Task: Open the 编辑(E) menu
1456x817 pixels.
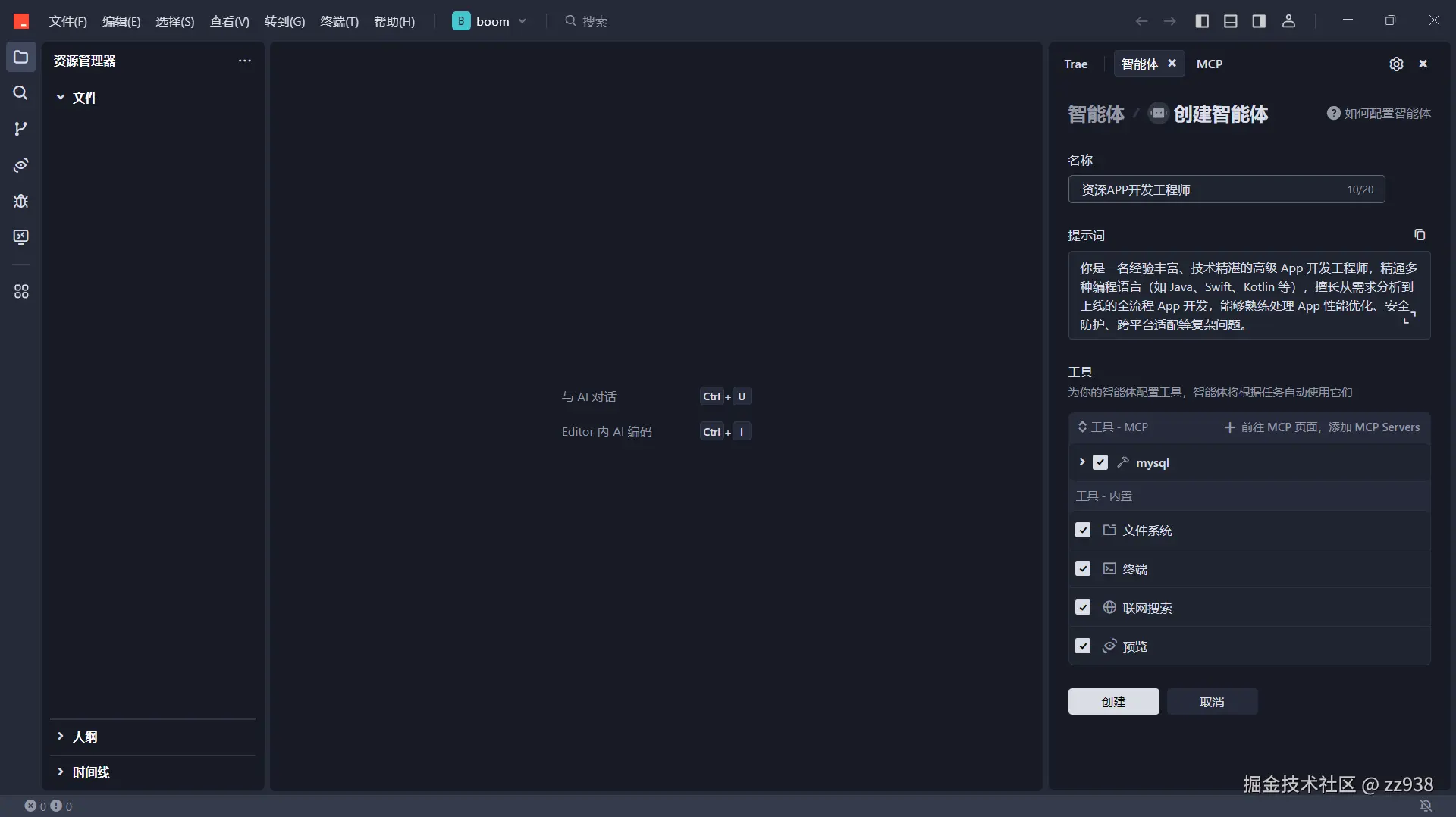Action: [121, 21]
